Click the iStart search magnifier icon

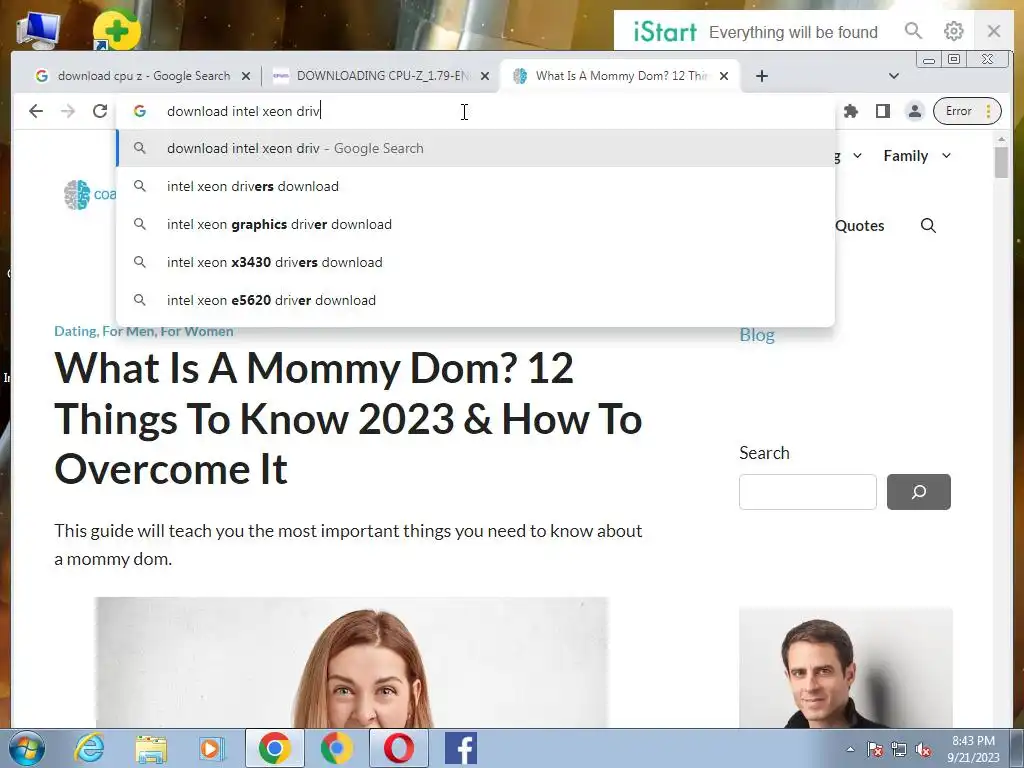click(x=913, y=31)
